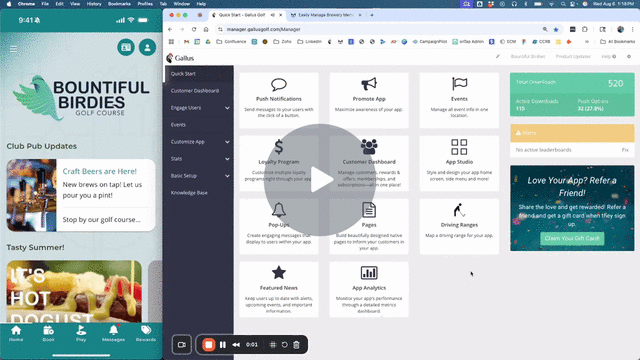Open the Help link in Gallus header
This screenshot has height=360, width=640.
608,56
